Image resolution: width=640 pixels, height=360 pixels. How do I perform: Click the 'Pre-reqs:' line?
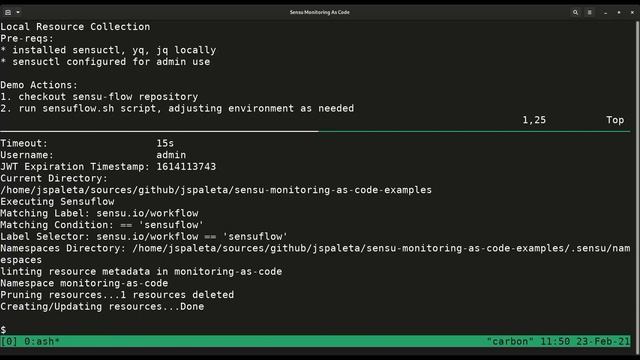pos(27,38)
